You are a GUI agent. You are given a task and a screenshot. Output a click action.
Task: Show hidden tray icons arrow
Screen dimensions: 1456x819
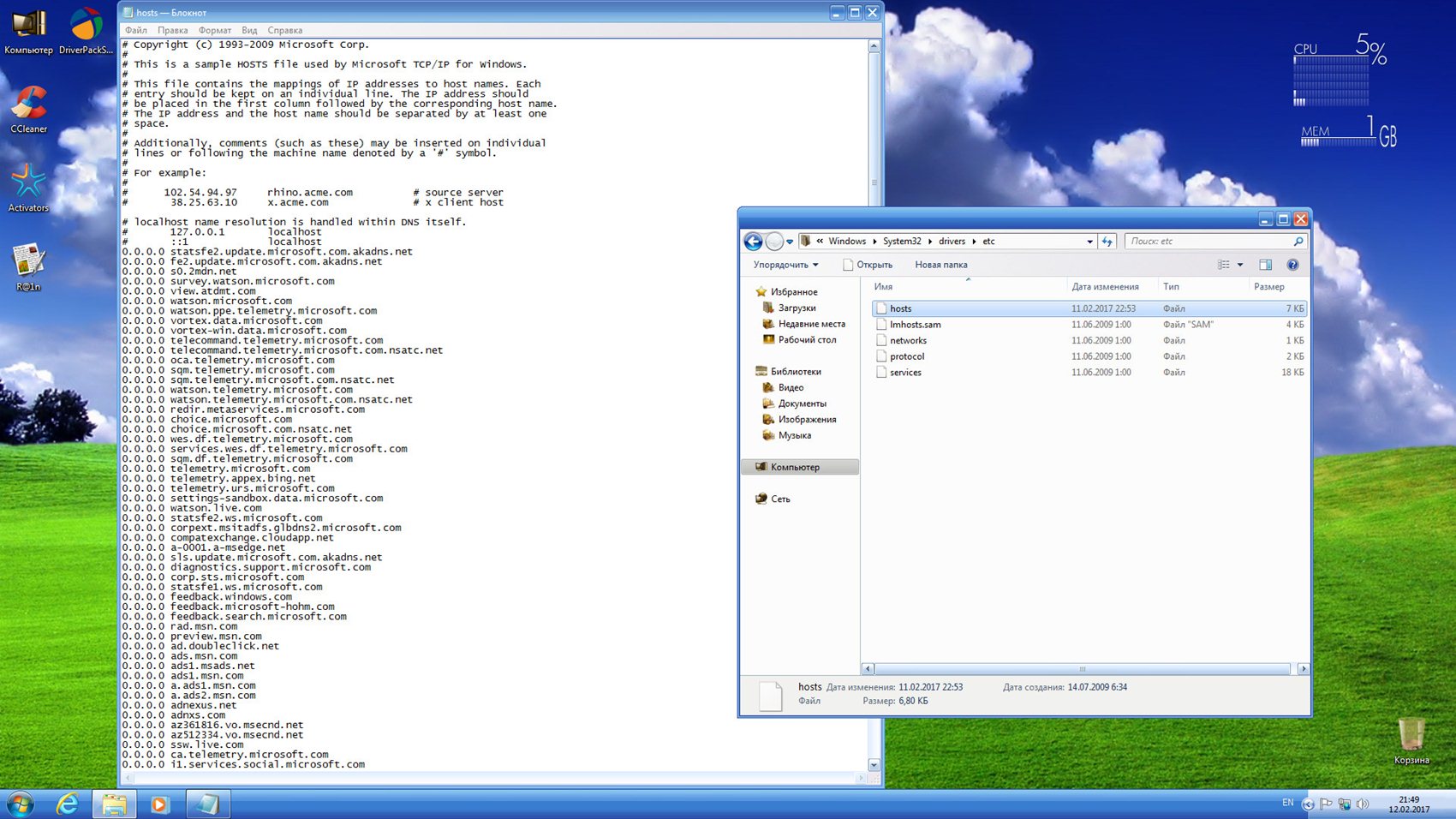[1308, 804]
